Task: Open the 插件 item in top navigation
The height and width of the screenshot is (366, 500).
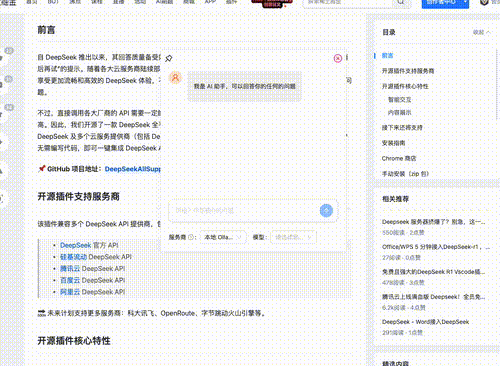Action: (x=231, y=2)
